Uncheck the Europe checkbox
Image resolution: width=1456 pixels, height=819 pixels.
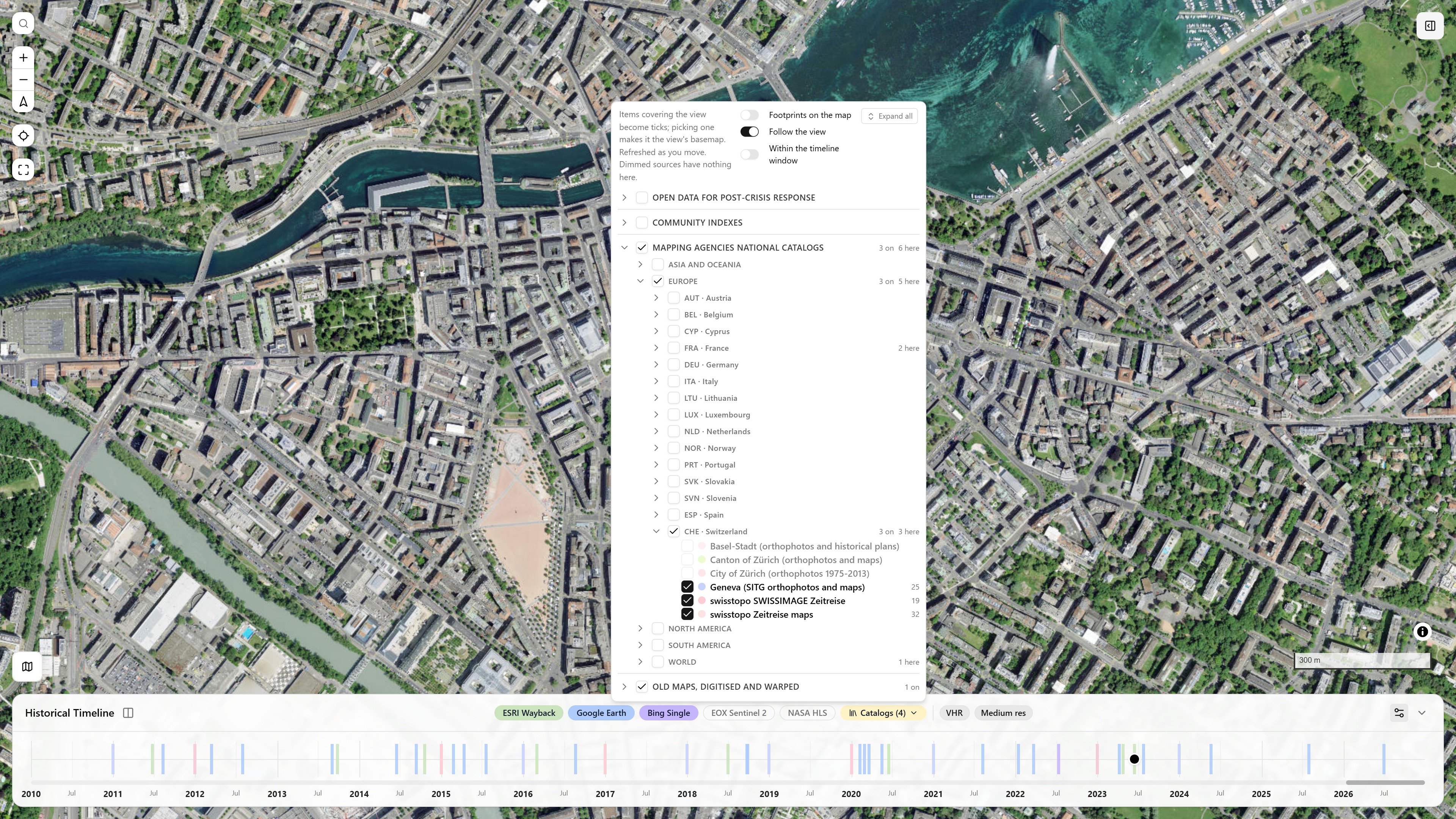[x=657, y=281]
